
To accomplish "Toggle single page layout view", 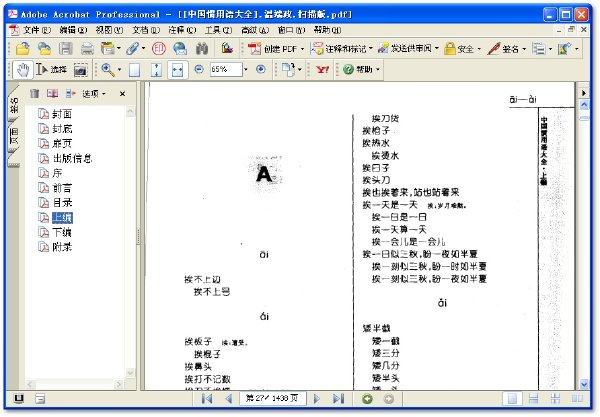I will click(x=512, y=399).
